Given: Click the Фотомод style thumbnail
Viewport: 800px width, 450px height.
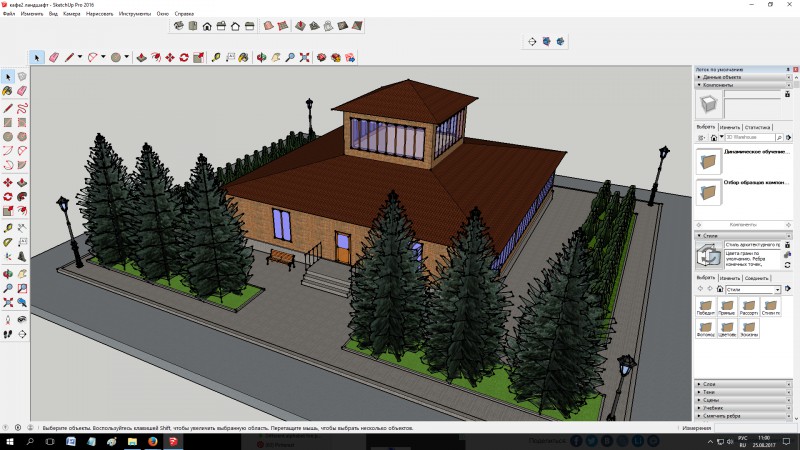Looking at the screenshot, I should tap(706, 326).
